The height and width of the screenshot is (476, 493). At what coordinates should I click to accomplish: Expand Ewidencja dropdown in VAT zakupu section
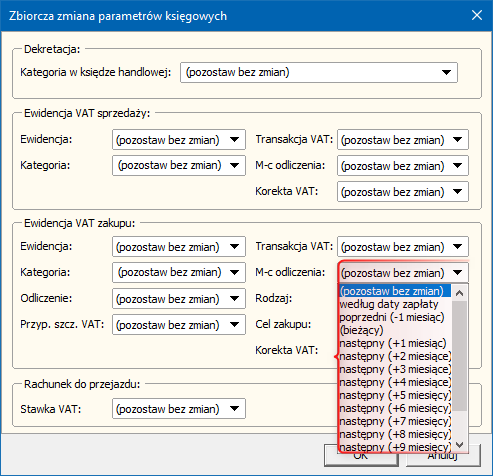point(179,247)
